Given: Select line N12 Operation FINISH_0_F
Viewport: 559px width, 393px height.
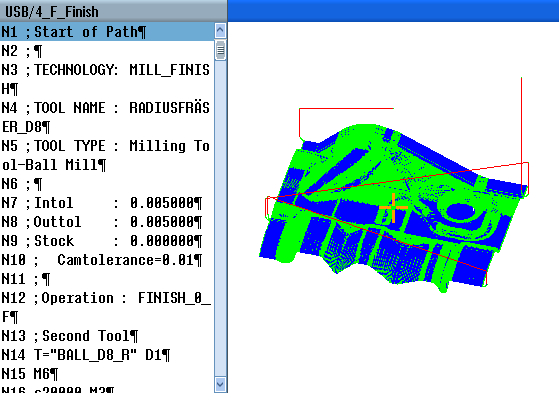Looking at the screenshot, I should pyautogui.click(x=107, y=307).
